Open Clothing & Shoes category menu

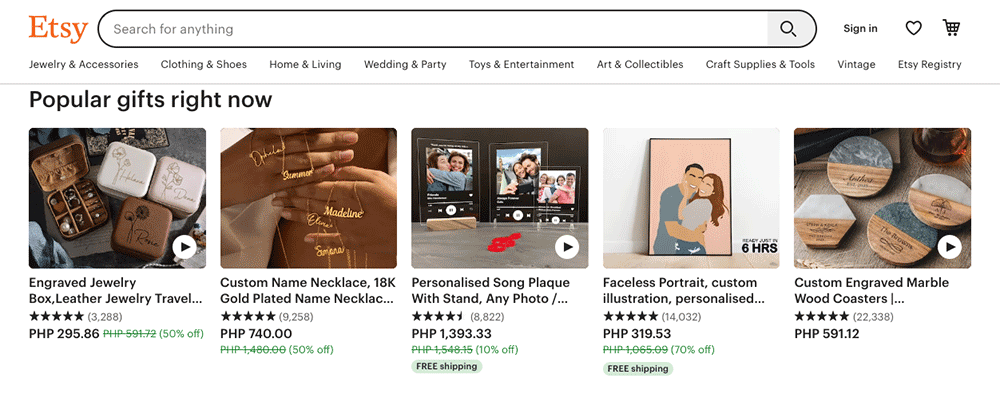pos(204,64)
